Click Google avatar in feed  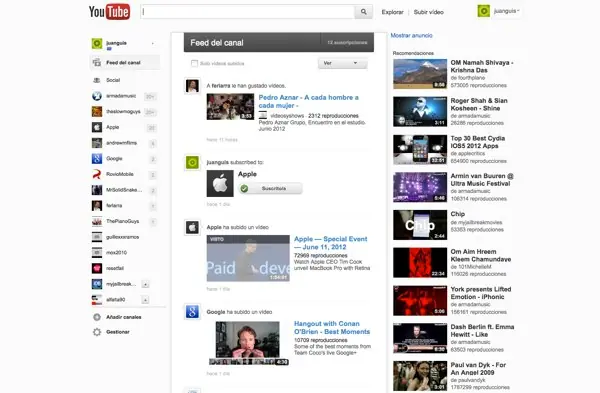click(192, 312)
